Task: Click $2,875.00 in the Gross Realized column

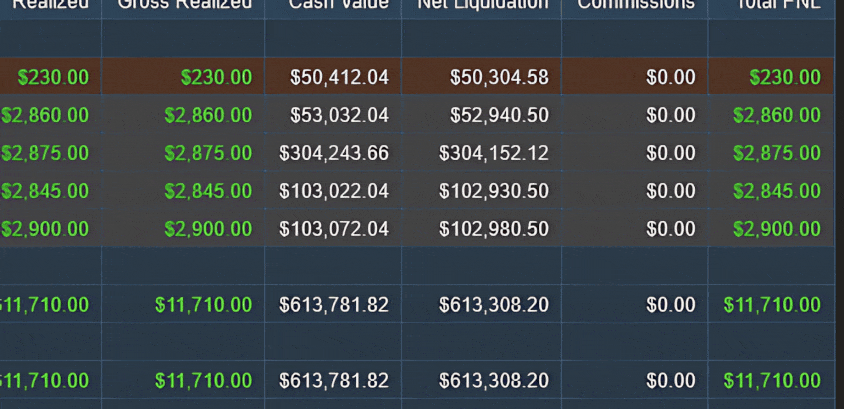Action: [x=208, y=153]
